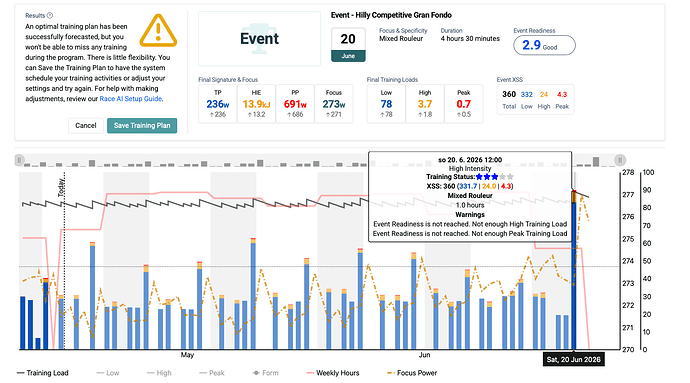Click the Today marker line on the chart
The width and height of the screenshot is (690, 383).
pyautogui.click(x=65, y=264)
